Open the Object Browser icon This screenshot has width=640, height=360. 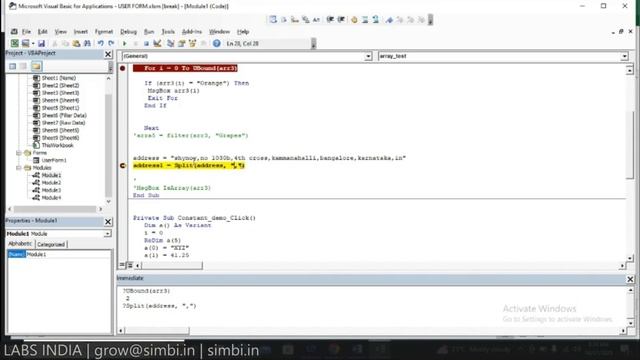pyautogui.click(x=192, y=43)
